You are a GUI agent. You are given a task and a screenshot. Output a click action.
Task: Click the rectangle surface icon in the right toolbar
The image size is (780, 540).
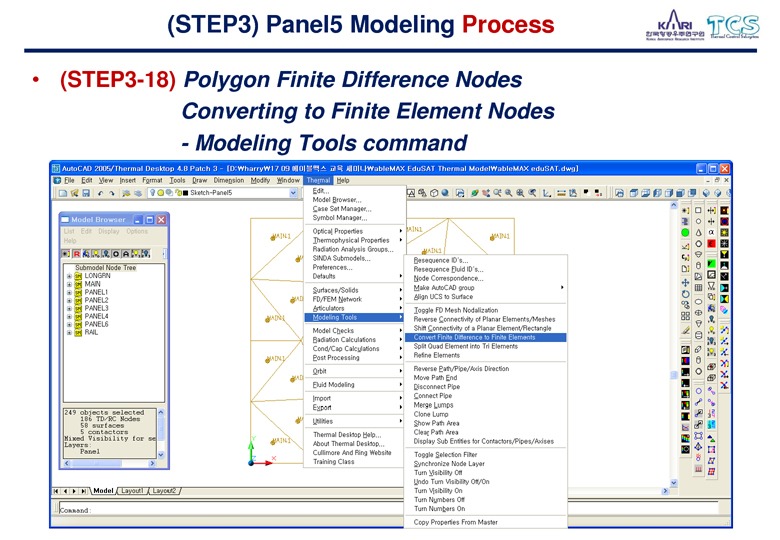[698, 210]
